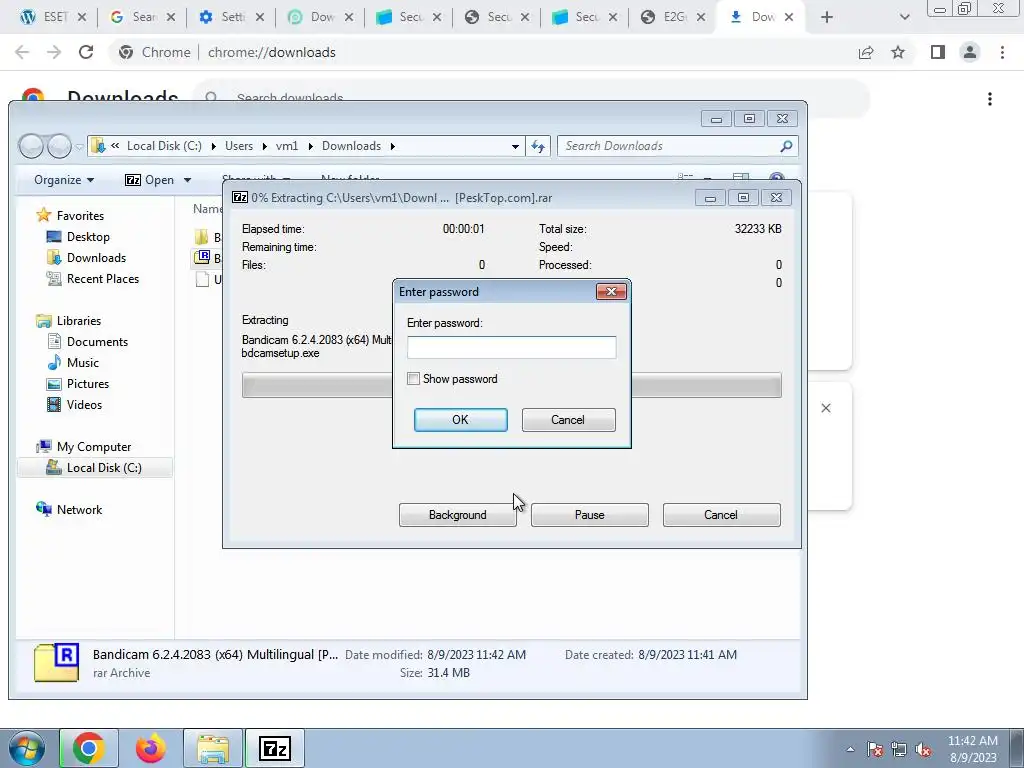Open Documents library
Viewport: 1024px width, 768px height.
[x=97, y=342]
